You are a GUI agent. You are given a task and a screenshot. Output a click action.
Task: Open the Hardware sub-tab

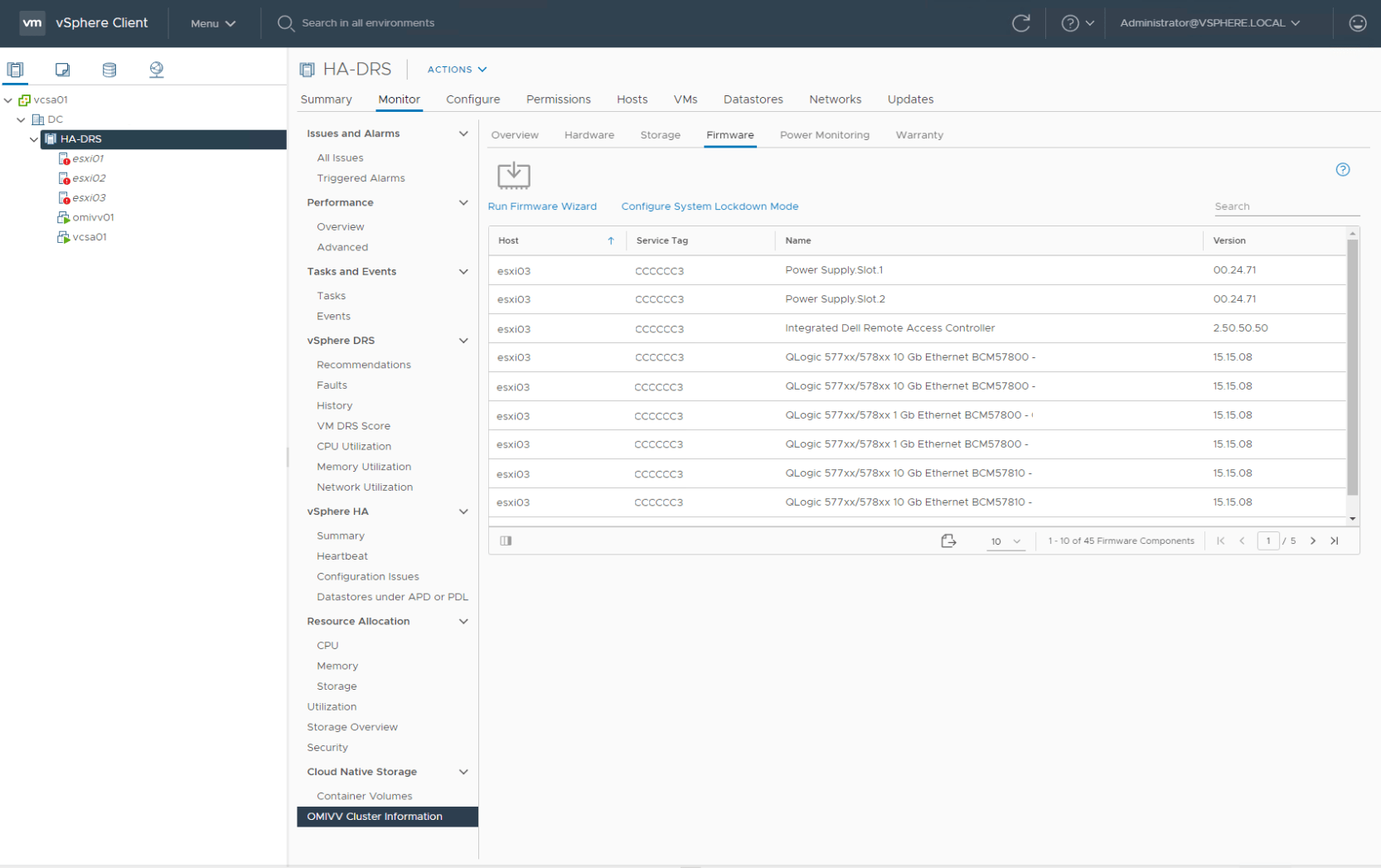coord(589,135)
